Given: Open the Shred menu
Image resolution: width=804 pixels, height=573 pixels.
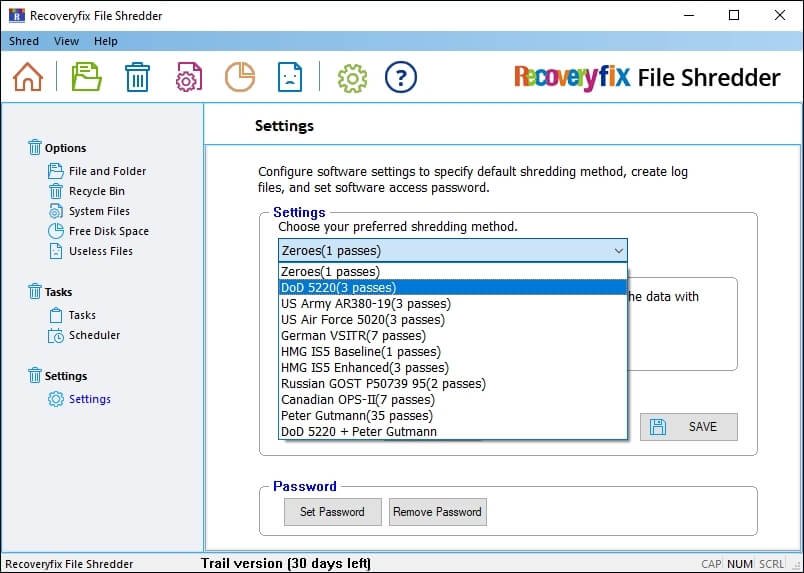Looking at the screenshot, I should [x=24, y=41].
